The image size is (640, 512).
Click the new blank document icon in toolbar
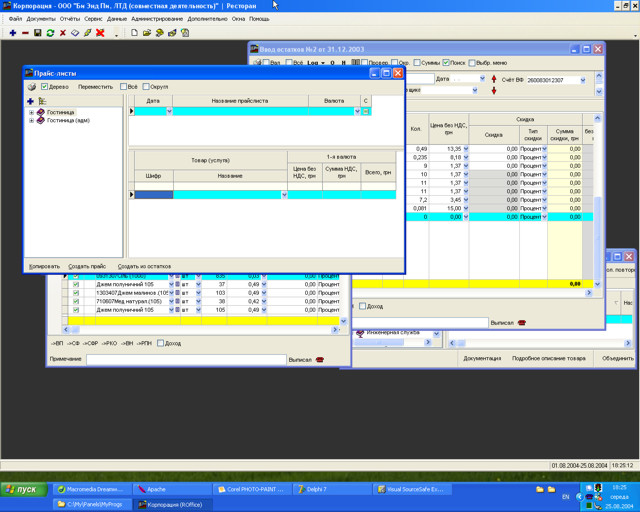(x=133, y=33)
